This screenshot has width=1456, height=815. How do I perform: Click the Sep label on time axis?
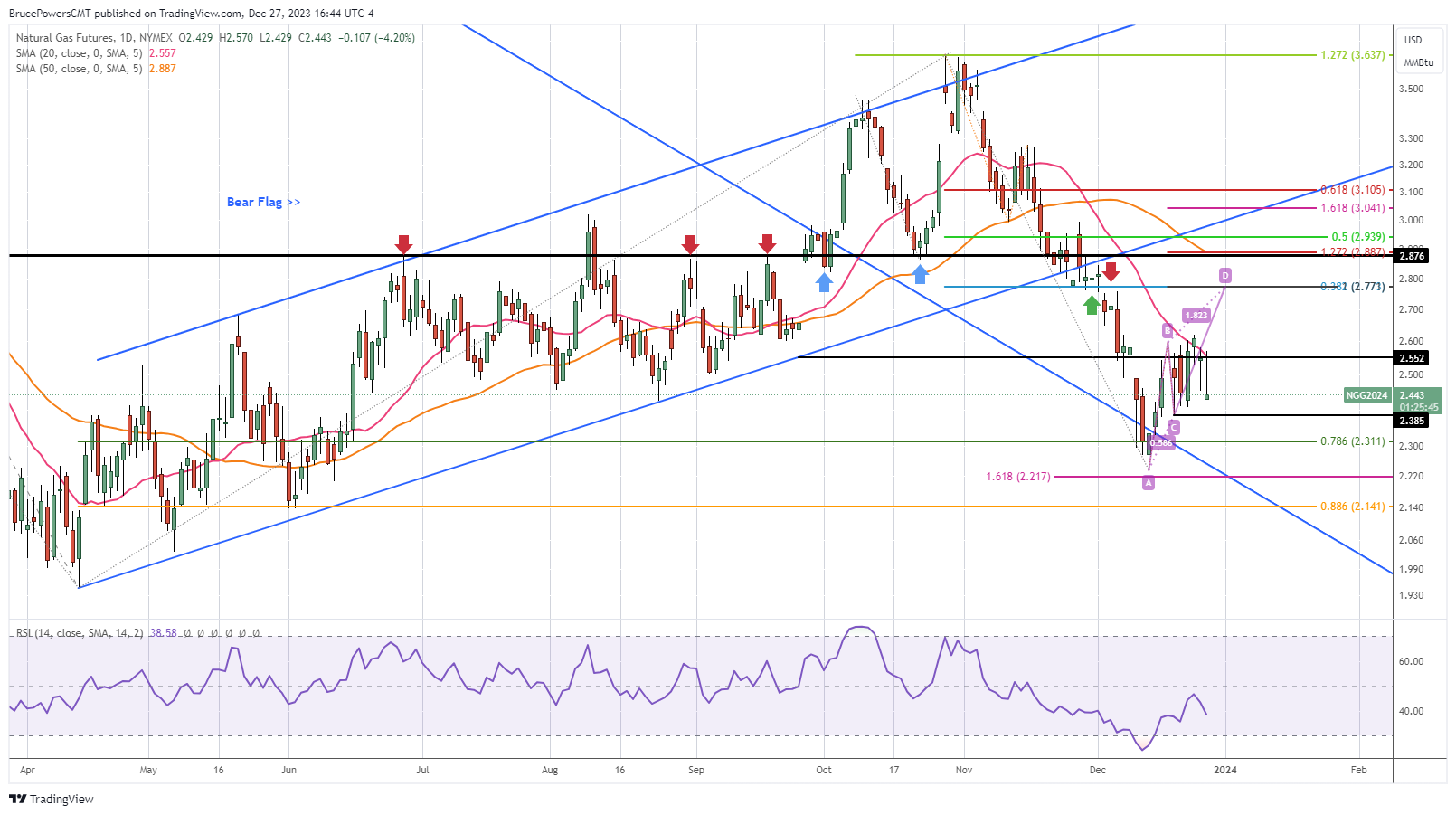pos(696,771)
